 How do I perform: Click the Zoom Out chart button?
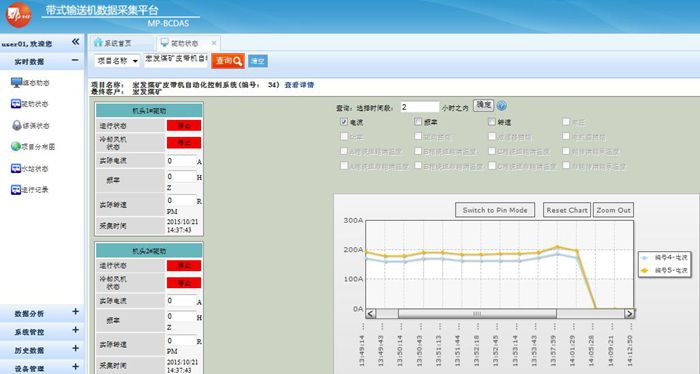613,210
